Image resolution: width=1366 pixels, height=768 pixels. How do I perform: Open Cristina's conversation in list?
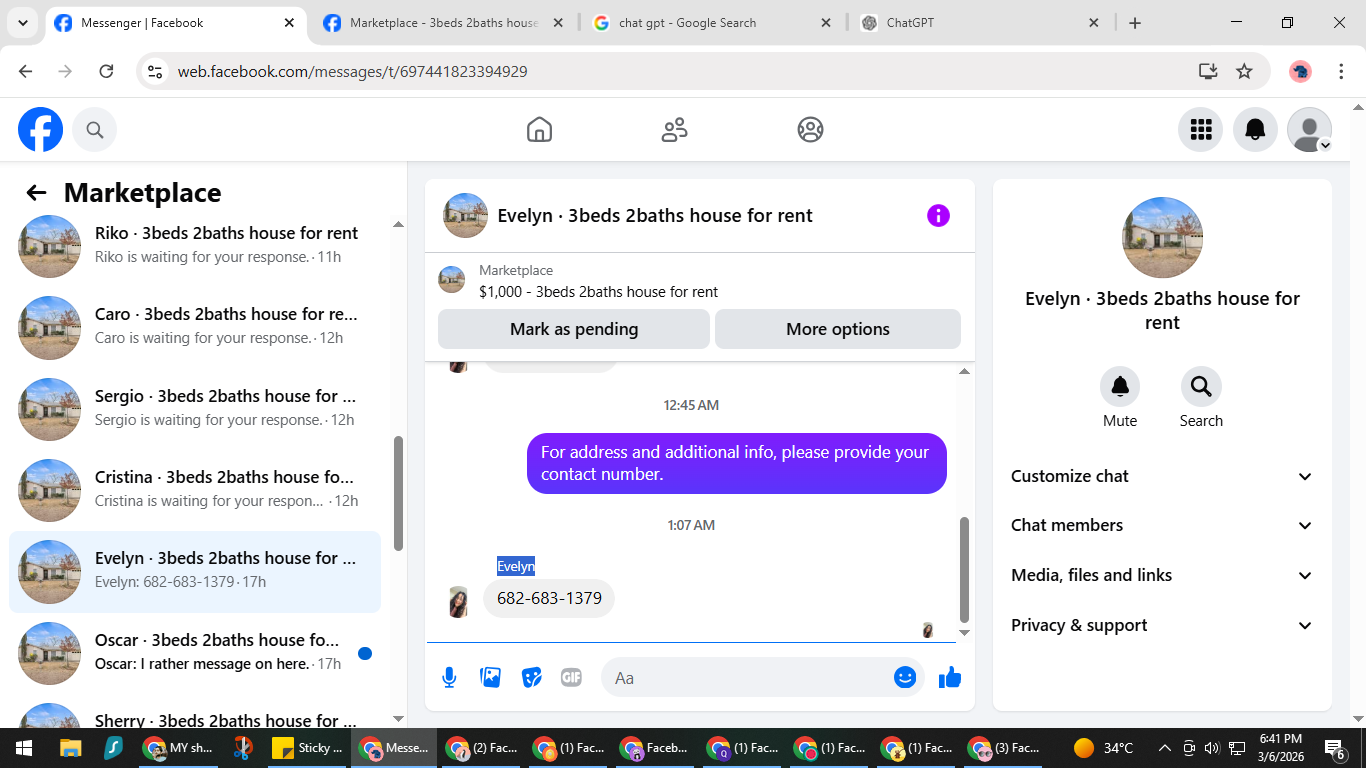click(195, 489)
